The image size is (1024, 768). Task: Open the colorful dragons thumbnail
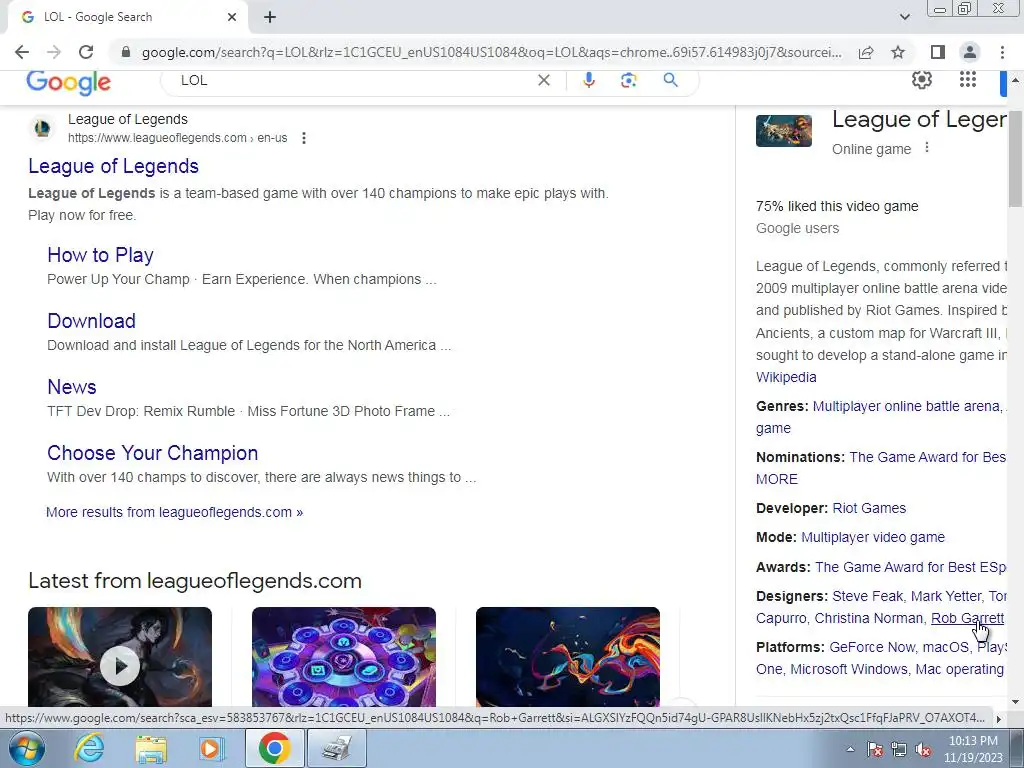(568, 657)
